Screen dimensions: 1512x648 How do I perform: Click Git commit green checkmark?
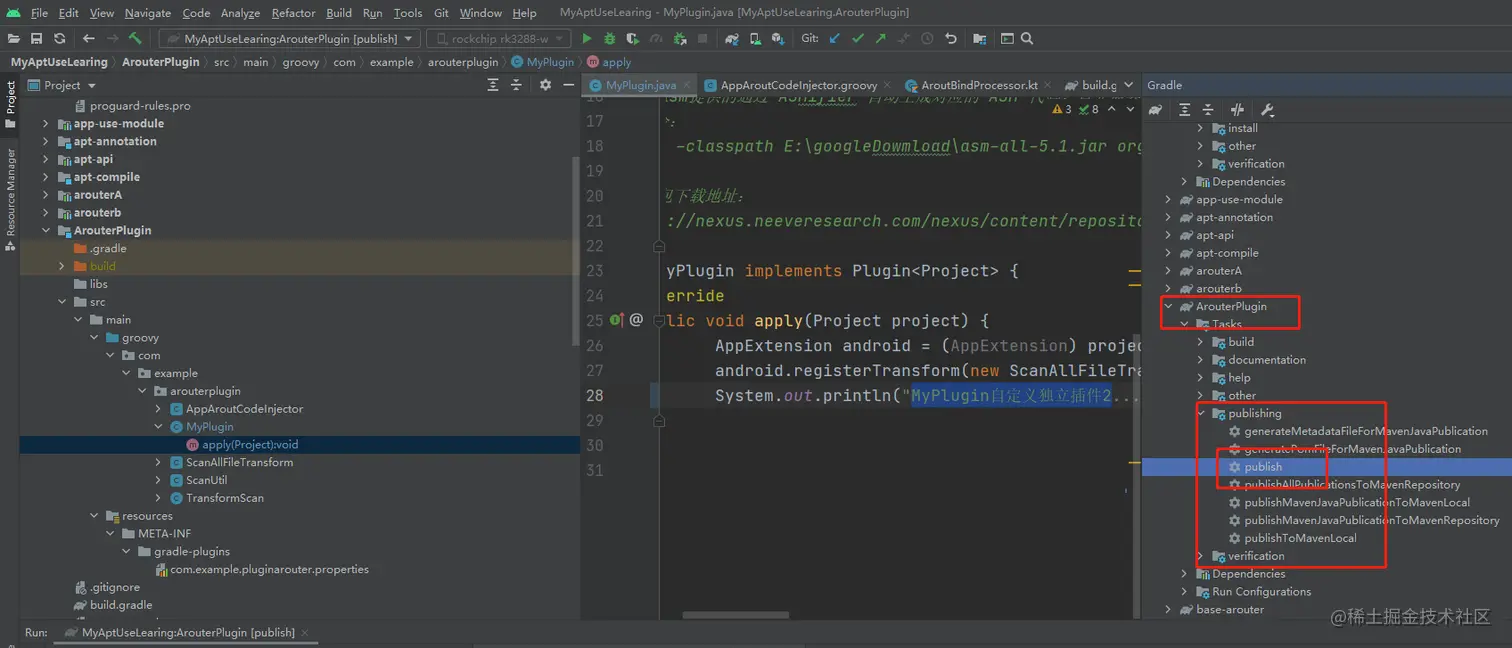(857, 39)
